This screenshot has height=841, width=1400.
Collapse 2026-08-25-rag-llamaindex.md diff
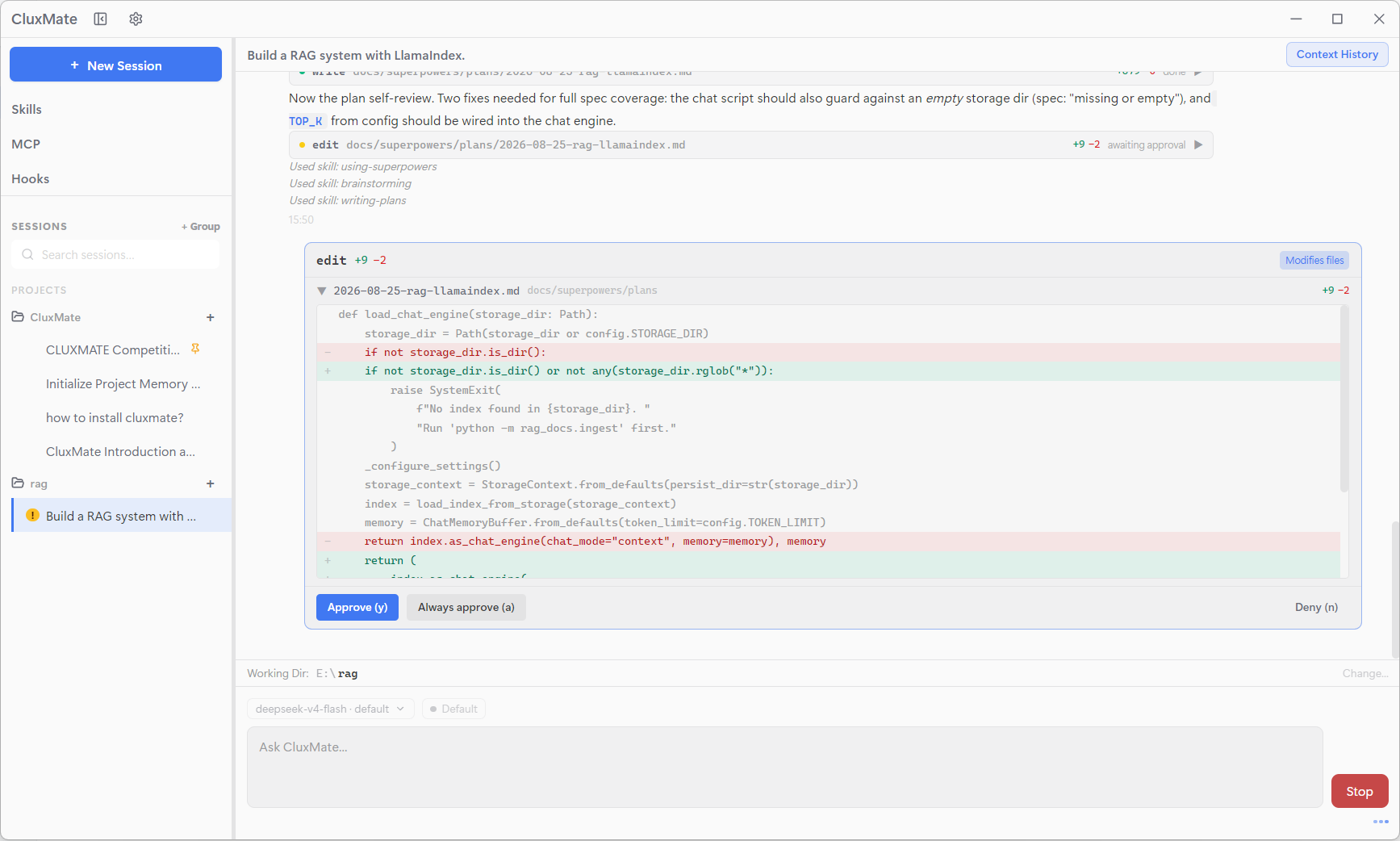pyautogui.click(x=322, y=291)
